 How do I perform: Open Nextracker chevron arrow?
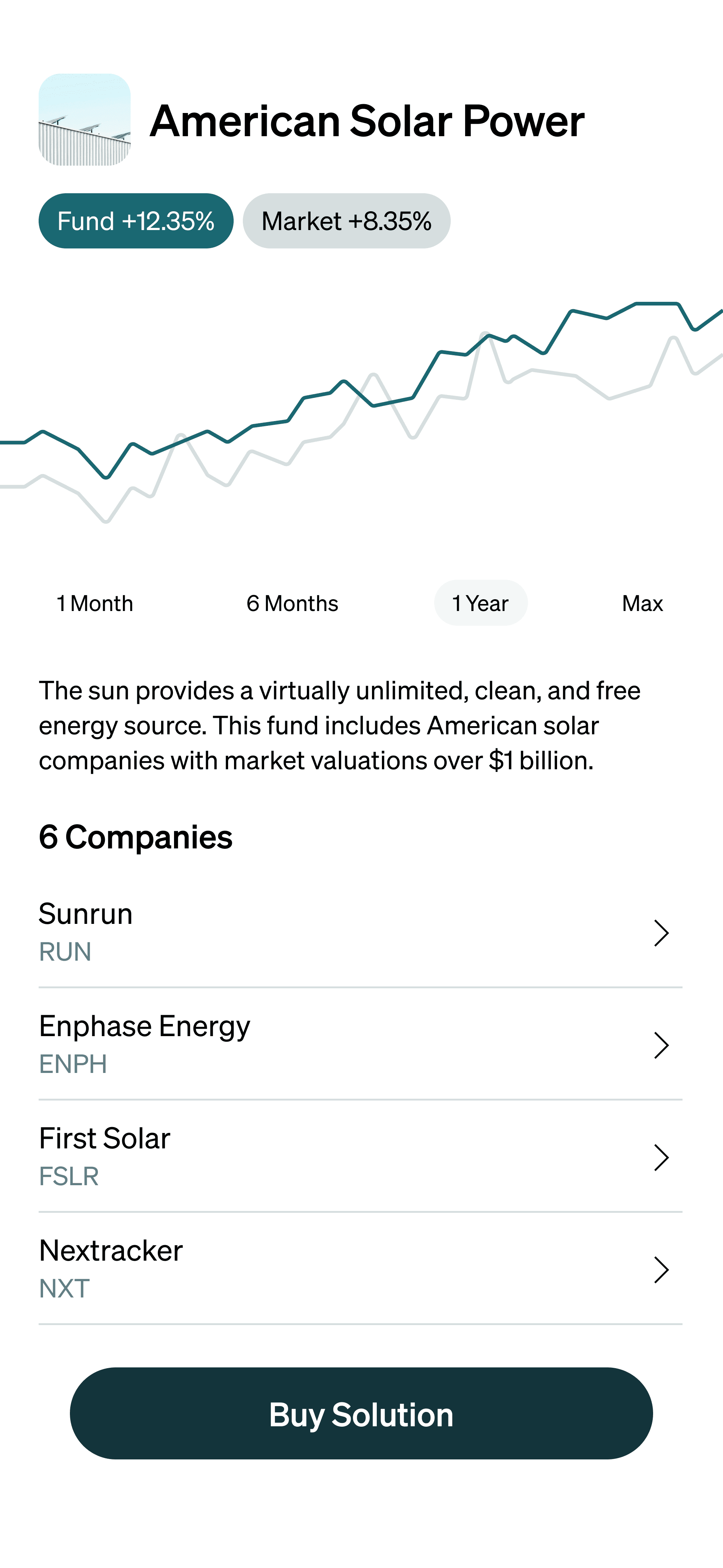661,1270
